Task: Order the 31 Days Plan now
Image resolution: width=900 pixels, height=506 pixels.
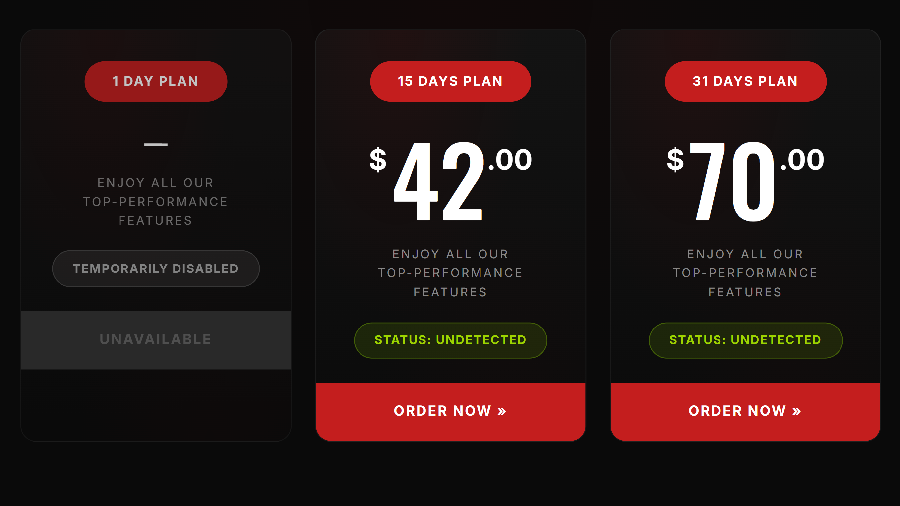Action: coord(745,411)
